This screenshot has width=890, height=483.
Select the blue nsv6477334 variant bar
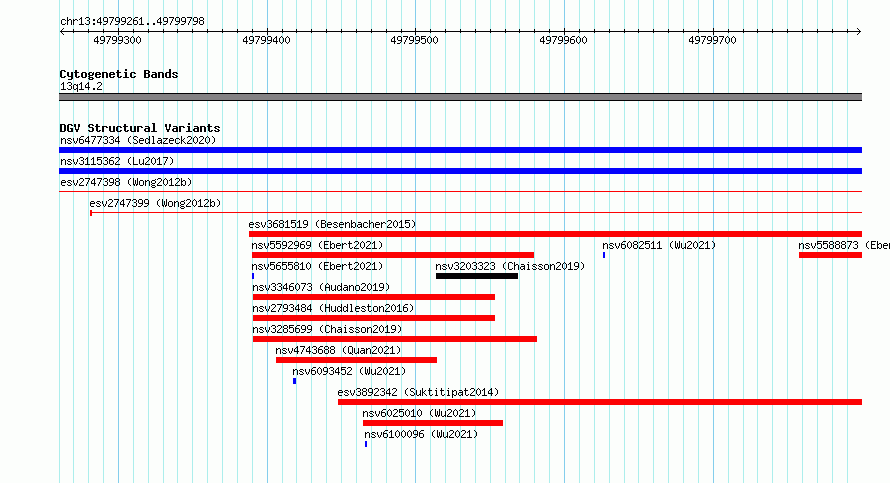(x=460, y=150)
